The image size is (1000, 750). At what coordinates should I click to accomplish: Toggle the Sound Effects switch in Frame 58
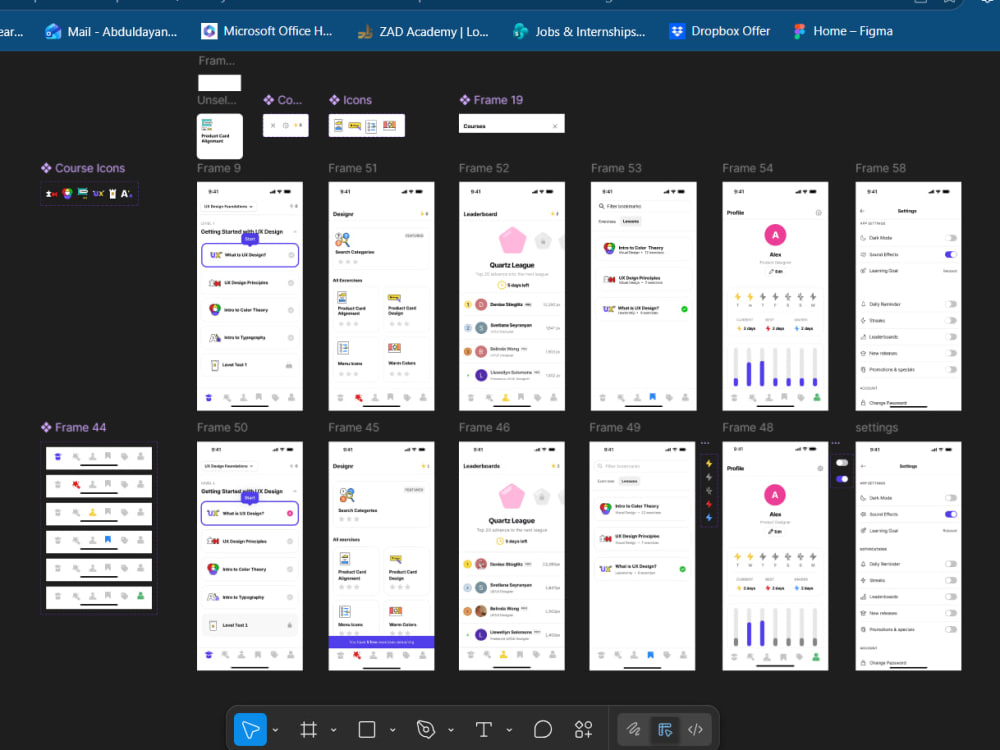[951, 254]
